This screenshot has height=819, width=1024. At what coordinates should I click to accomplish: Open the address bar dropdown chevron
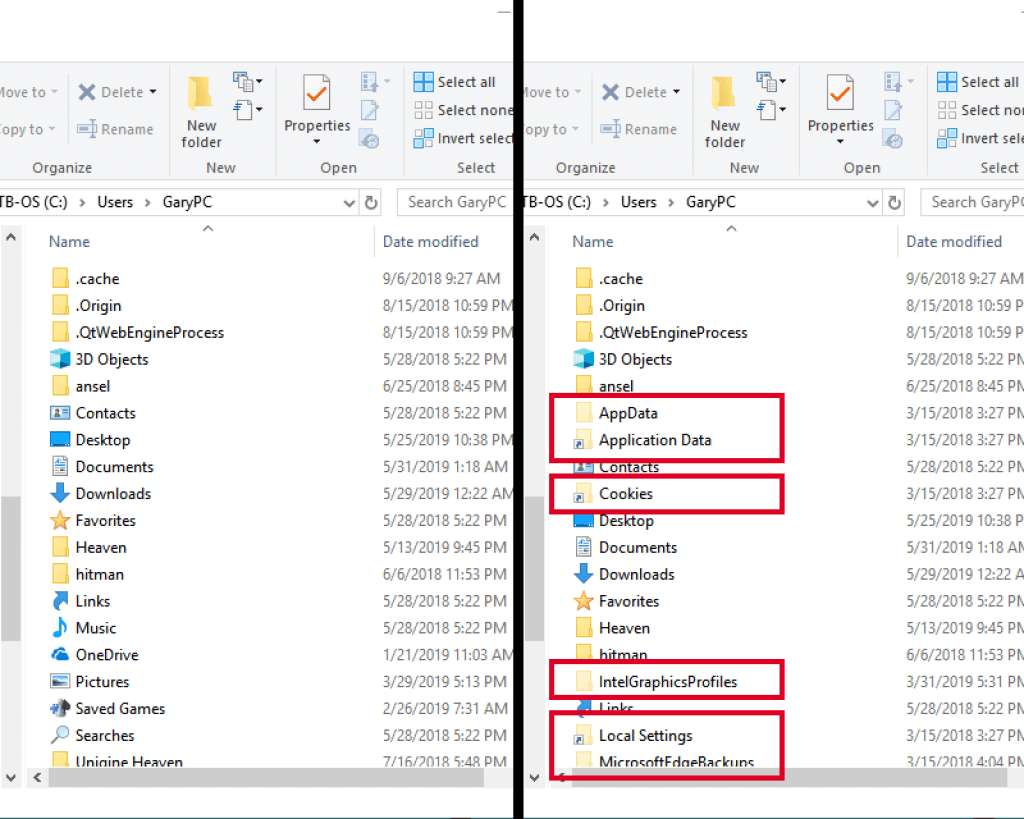coord(348,201)
